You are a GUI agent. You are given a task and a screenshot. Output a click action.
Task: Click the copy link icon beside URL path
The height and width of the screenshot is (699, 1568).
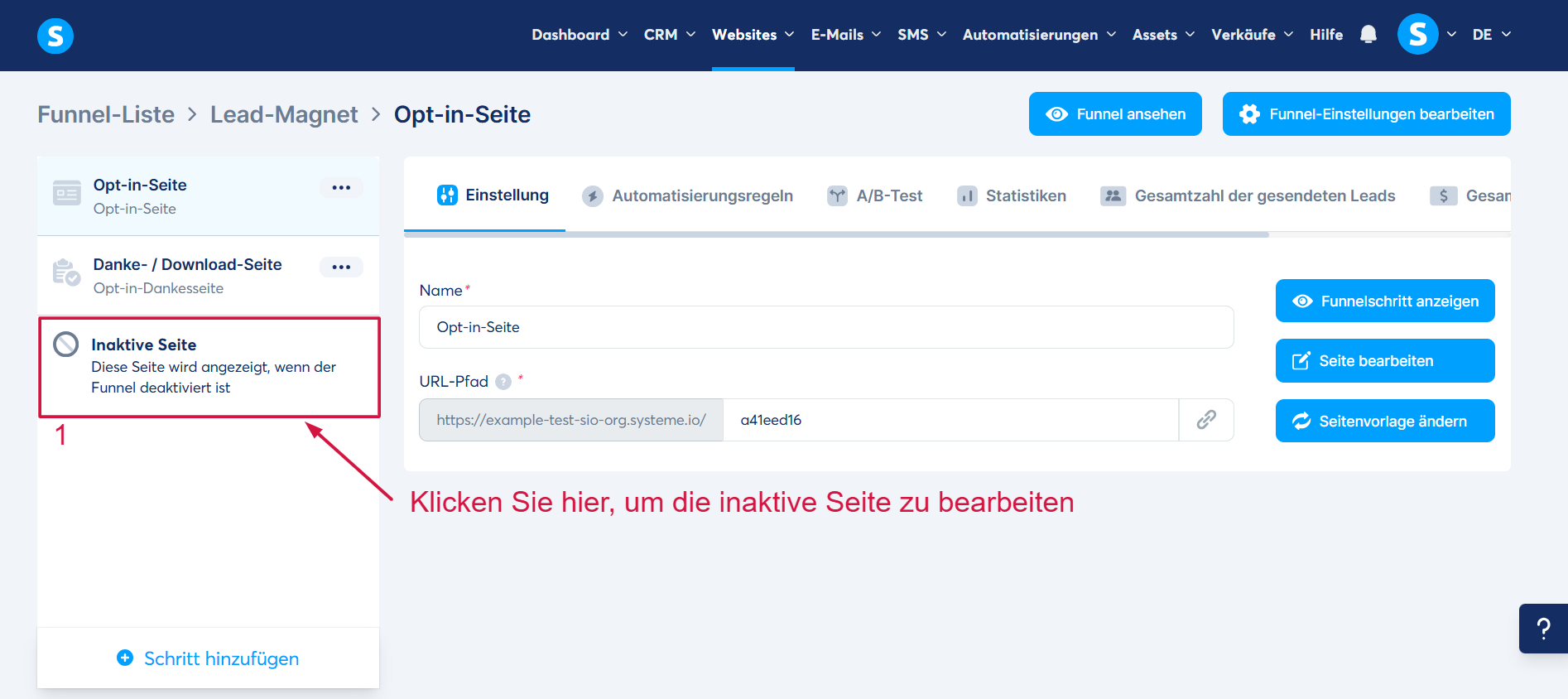point(1206,420)
